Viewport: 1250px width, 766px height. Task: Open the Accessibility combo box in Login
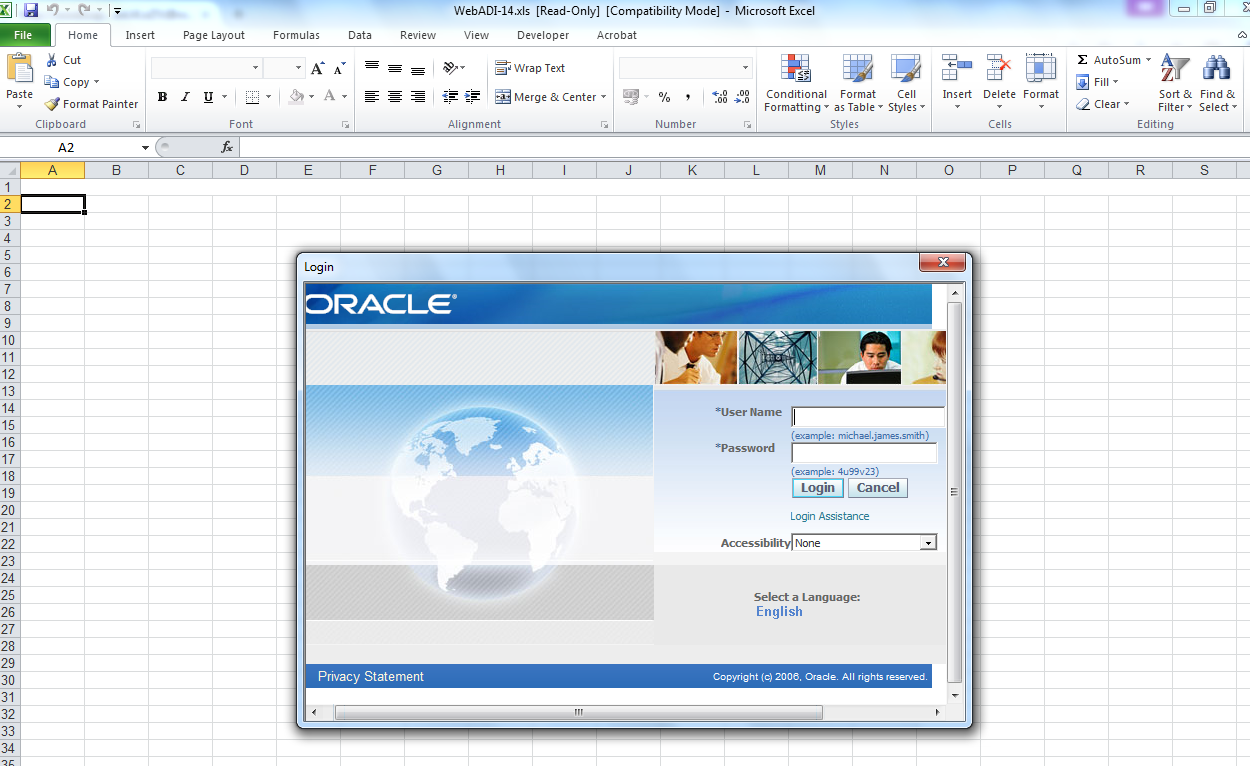pyautogui.click(x=864, y=543)
